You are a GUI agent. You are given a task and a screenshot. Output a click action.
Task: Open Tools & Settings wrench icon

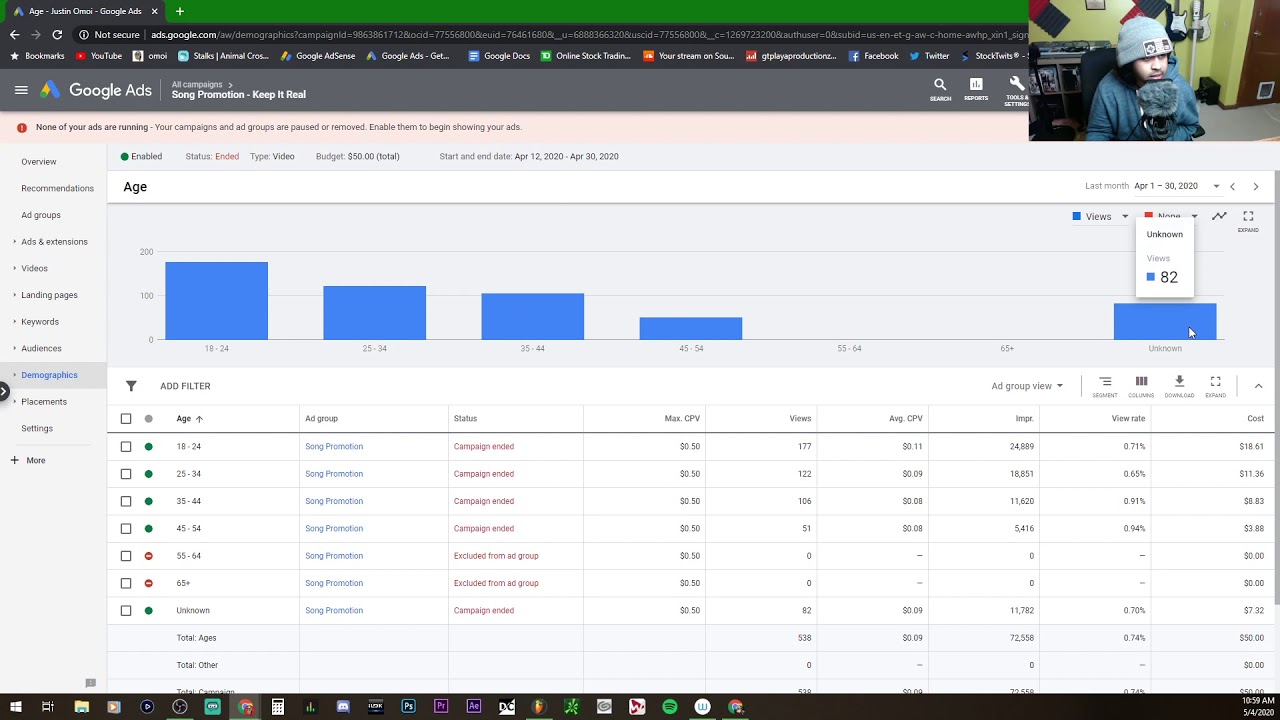1017,84
